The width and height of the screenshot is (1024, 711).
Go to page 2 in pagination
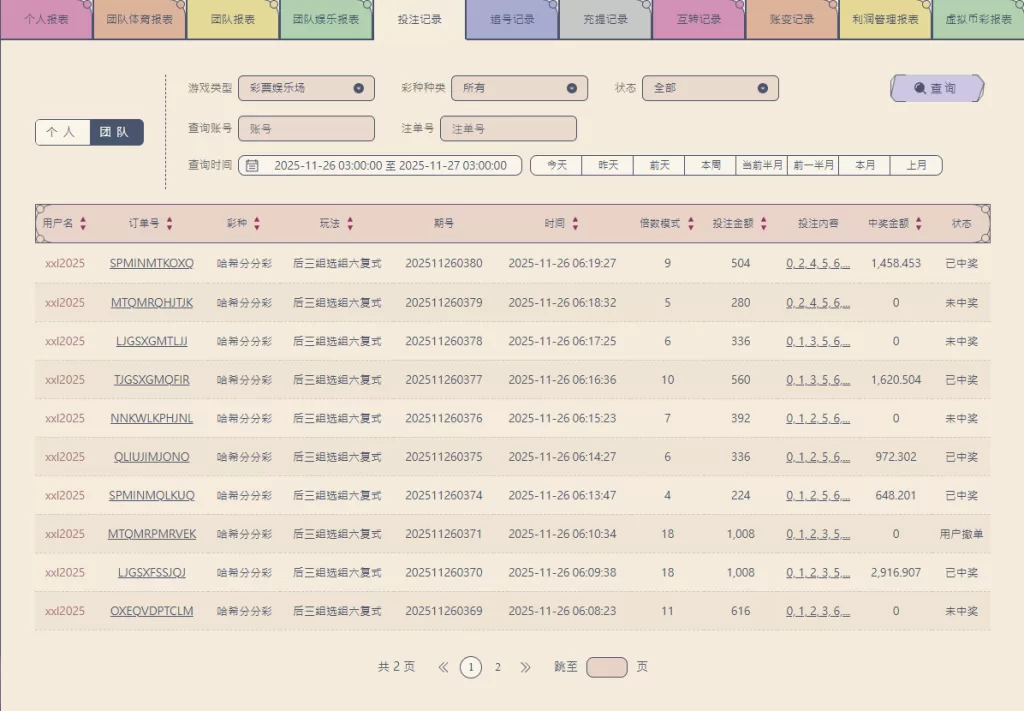(498, 667)
